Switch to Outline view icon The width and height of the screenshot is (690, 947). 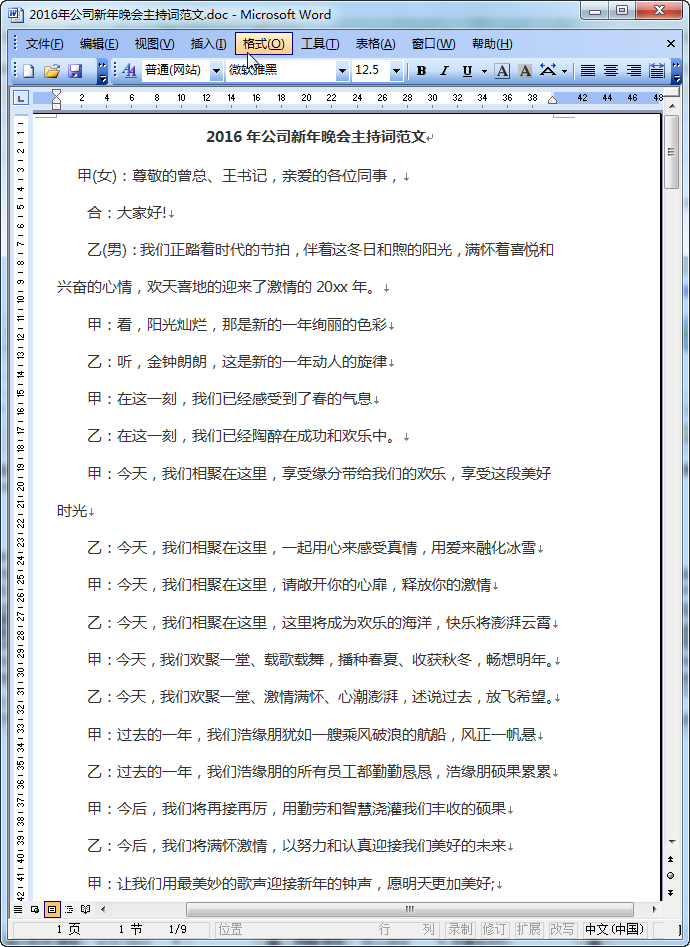click(x=69, y=909)
